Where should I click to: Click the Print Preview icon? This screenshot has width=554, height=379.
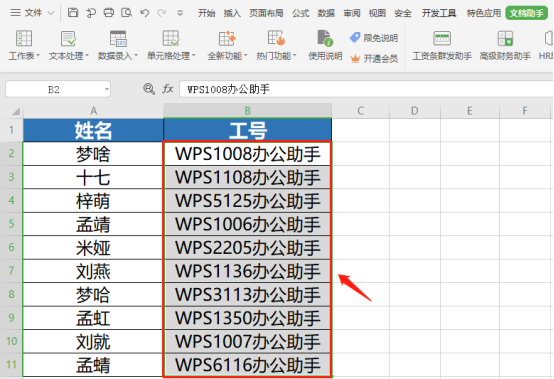coord(126,13)
